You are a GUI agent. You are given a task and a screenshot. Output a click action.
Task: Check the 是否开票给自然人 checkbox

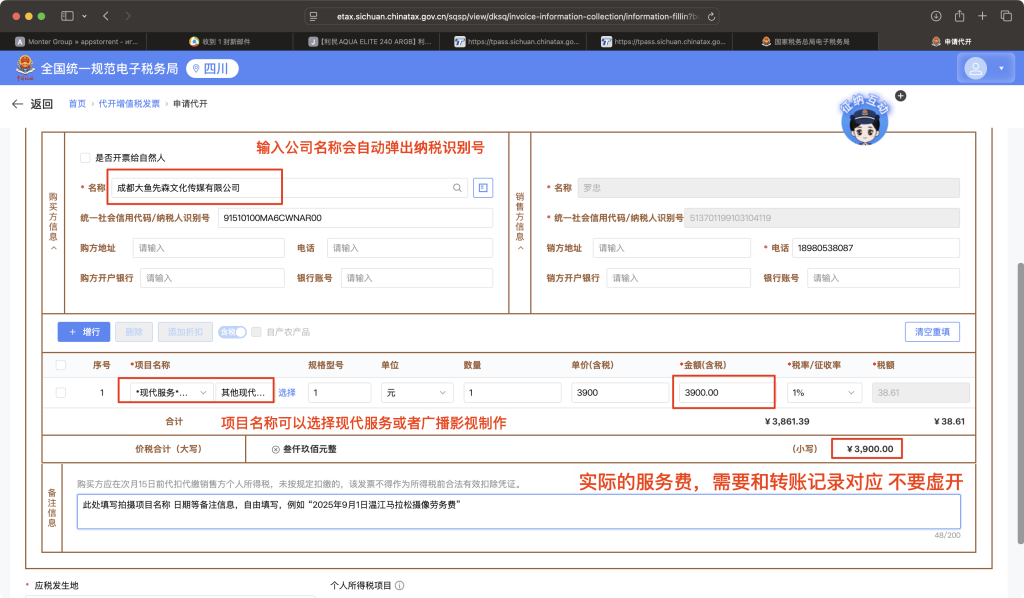point(85,157)
